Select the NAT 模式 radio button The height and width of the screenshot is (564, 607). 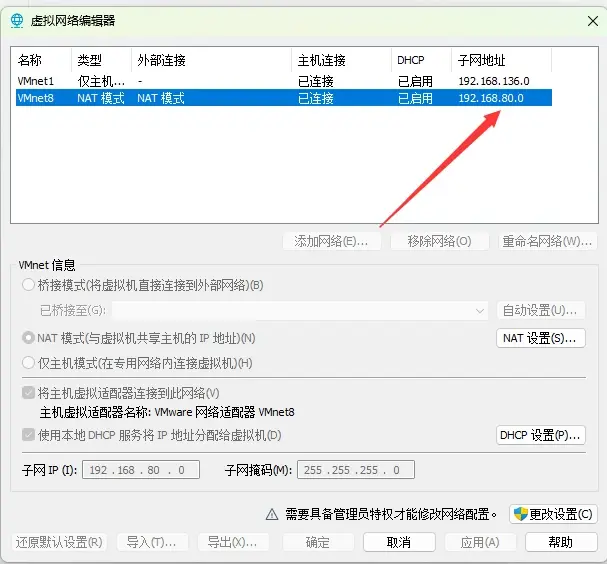point(28,338)
